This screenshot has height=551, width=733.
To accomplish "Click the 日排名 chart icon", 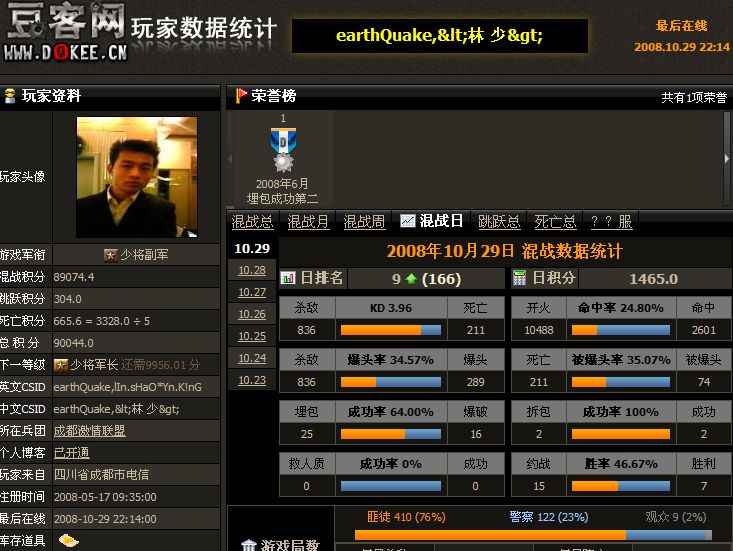I will click(288, 278).
